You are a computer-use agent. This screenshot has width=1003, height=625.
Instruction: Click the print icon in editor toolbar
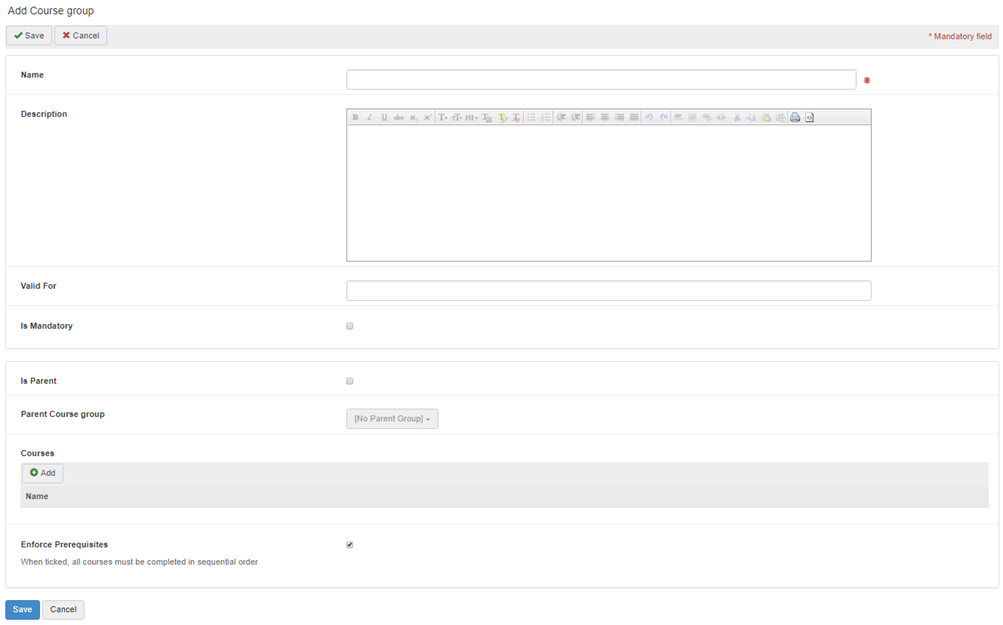pos(795,117)
